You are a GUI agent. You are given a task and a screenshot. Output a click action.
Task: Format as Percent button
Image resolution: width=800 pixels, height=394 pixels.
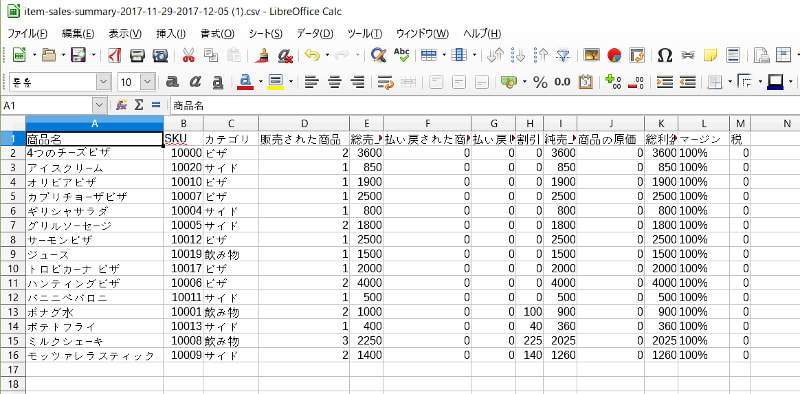540,82
